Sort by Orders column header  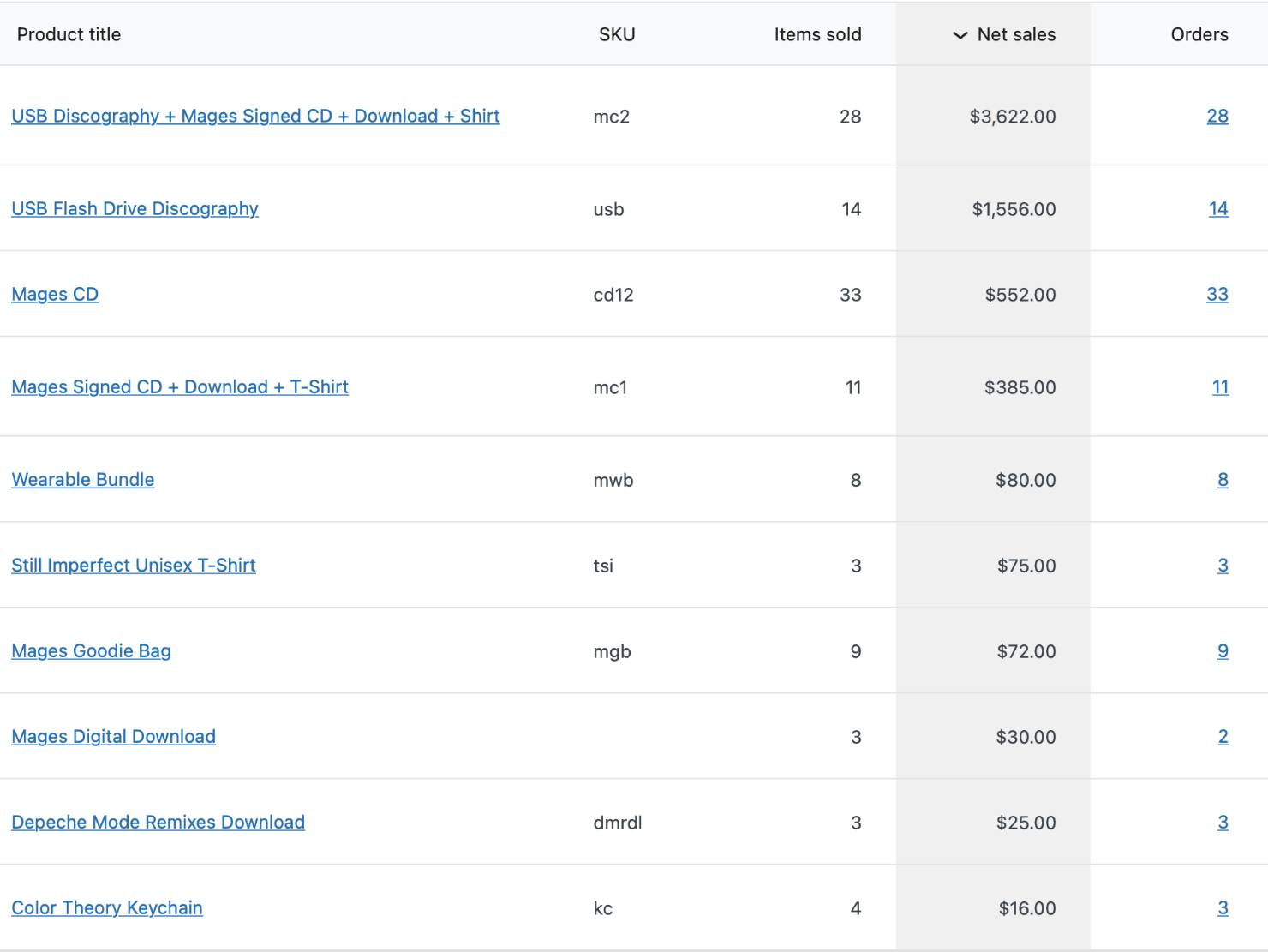point(1199,35)
